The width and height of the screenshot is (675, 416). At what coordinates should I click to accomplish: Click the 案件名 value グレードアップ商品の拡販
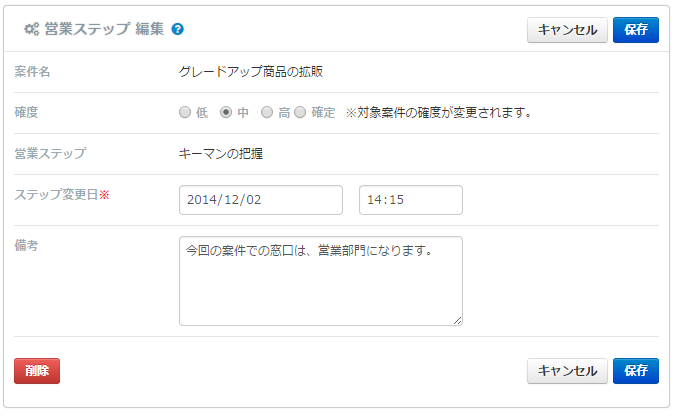point(251,71)
